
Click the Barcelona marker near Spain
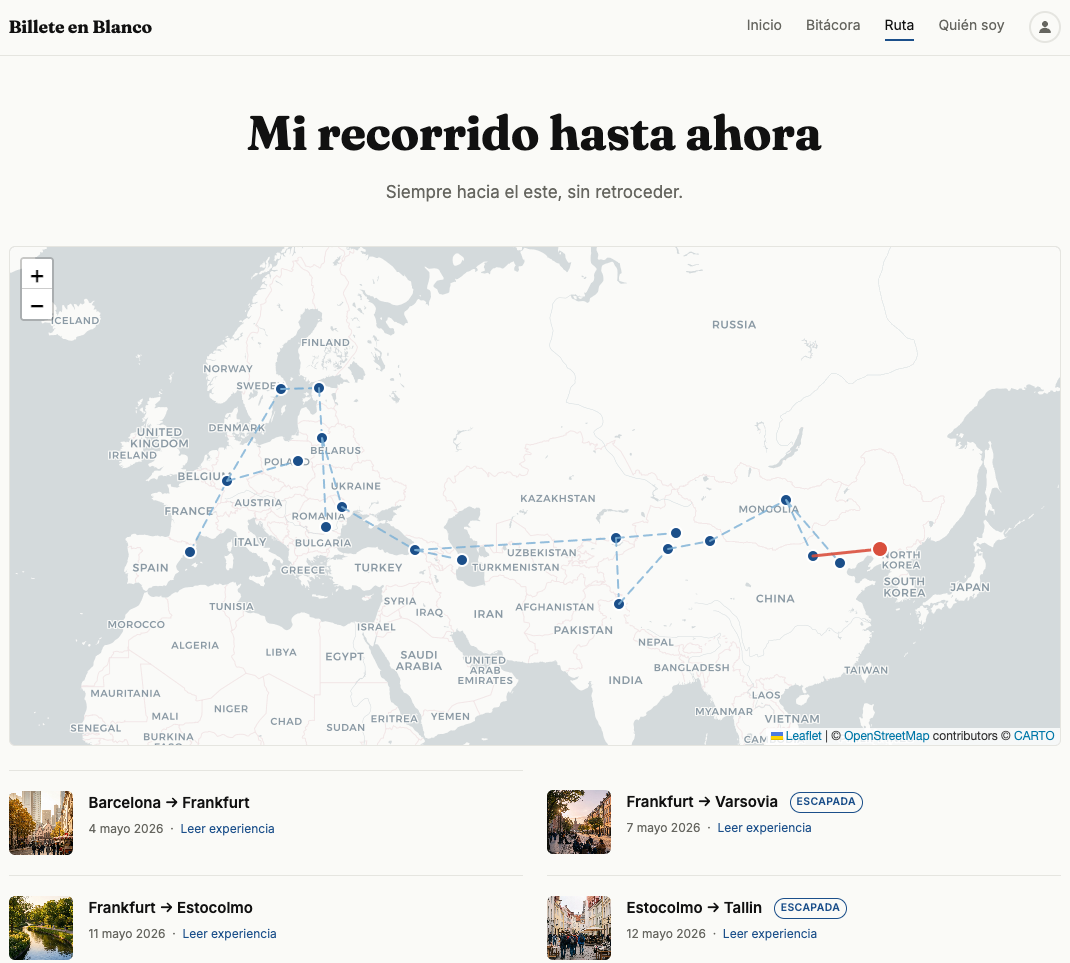pyautogui.click(x=190, y=552)
